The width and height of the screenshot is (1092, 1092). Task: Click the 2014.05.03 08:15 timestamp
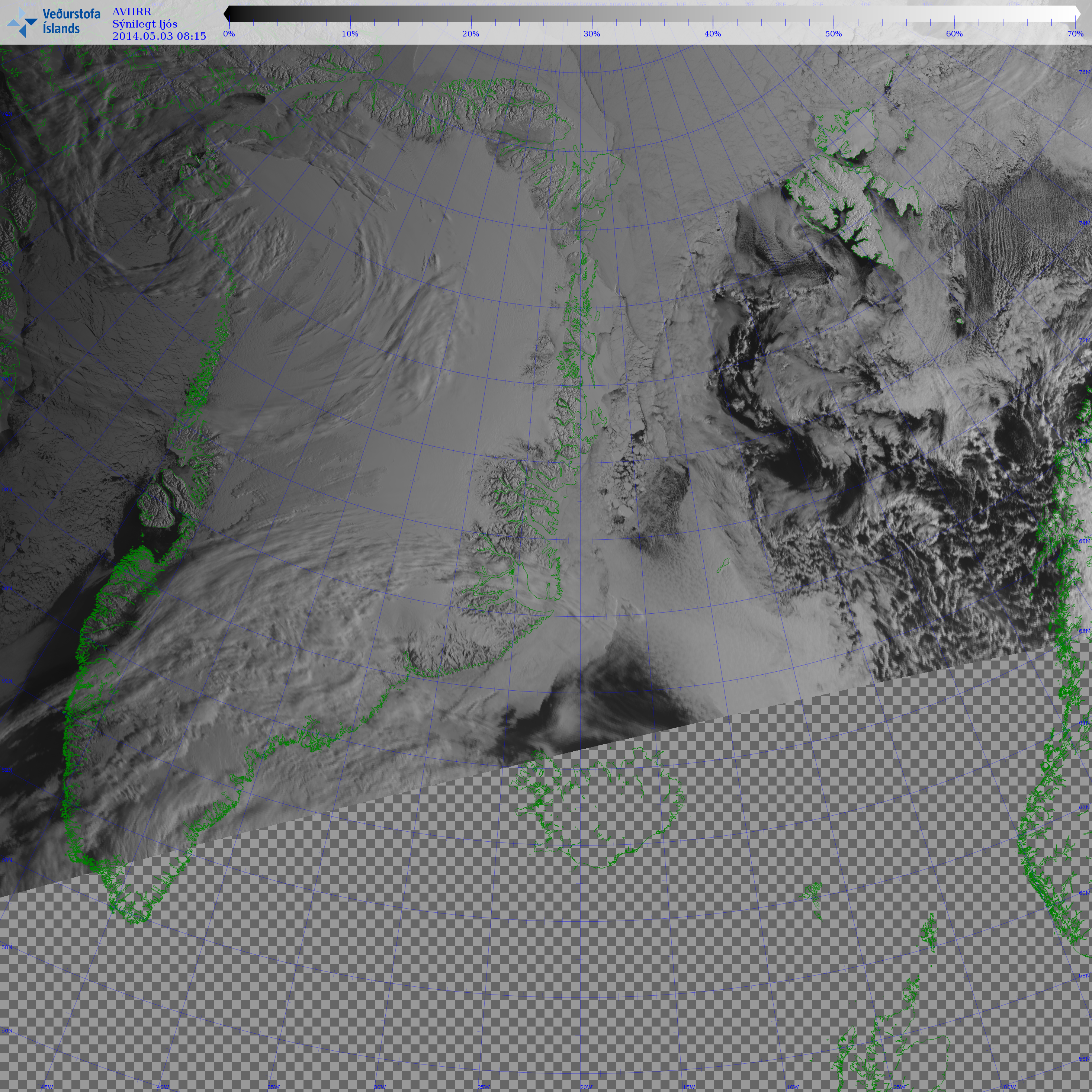point(159,36)
